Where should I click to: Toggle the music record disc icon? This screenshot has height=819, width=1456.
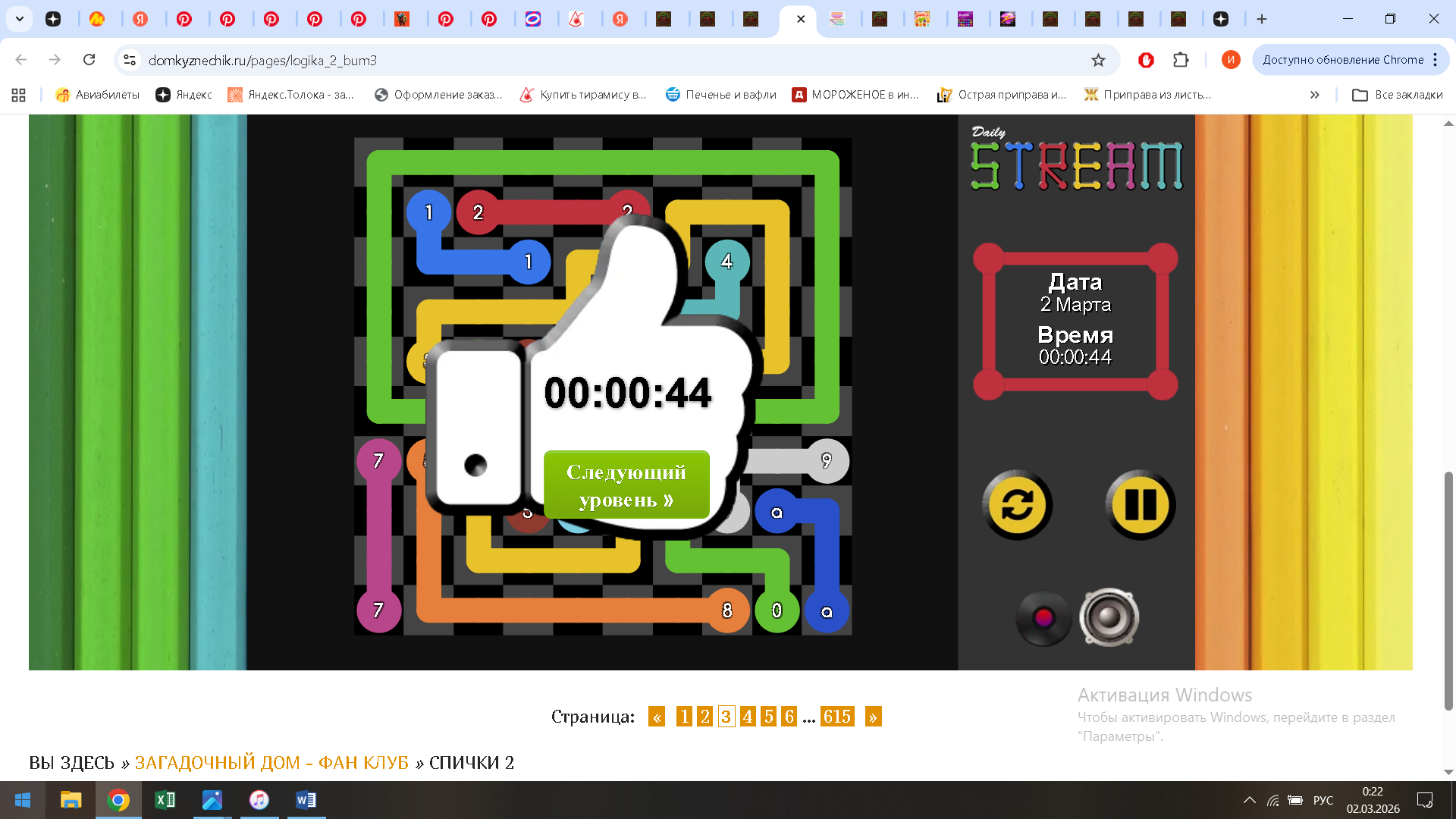pos(1043,618)
